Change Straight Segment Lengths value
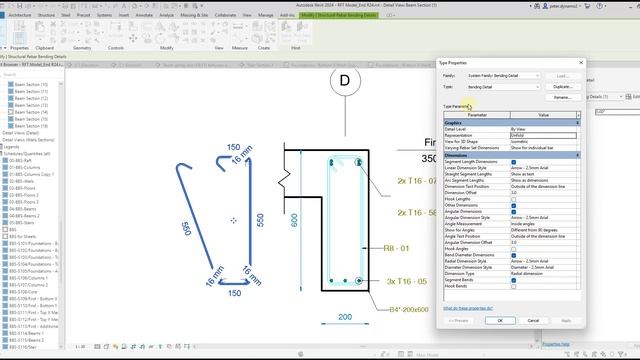640x360 pixels. [x=543, y=174]
